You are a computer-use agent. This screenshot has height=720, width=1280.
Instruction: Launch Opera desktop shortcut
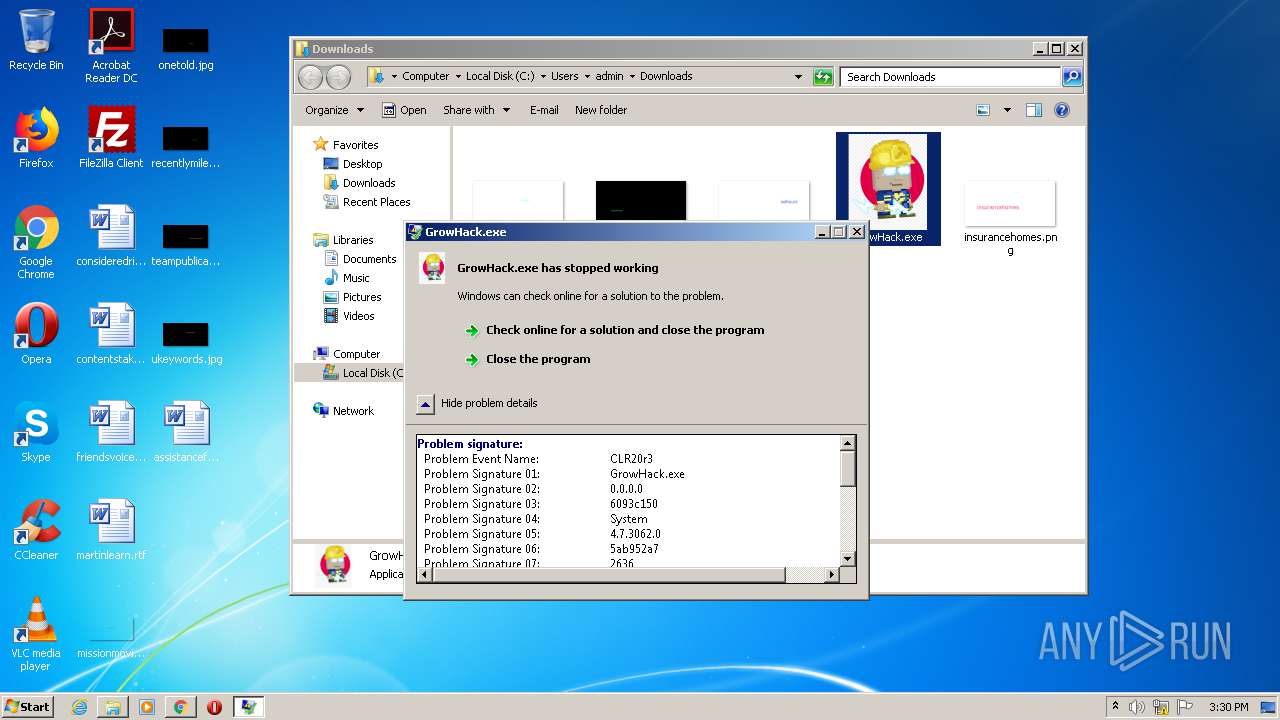pos(36,334)
